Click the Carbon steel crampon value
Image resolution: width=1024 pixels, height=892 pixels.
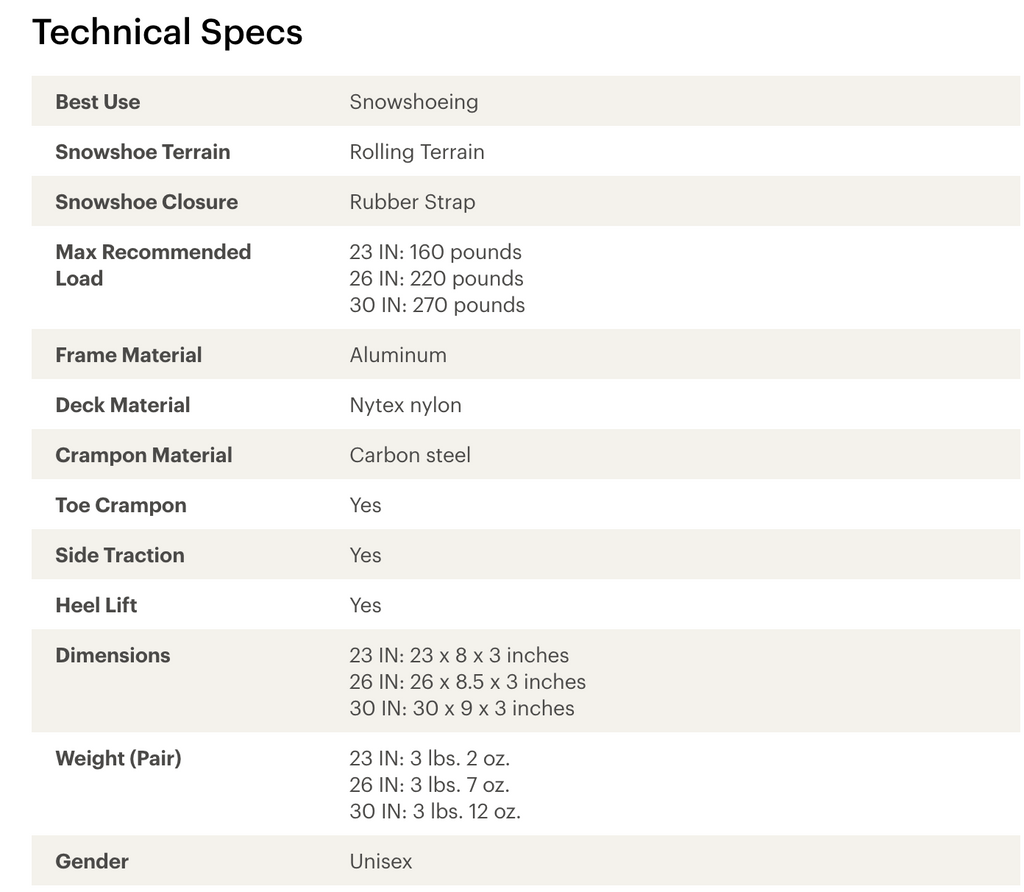pos(410,455)
